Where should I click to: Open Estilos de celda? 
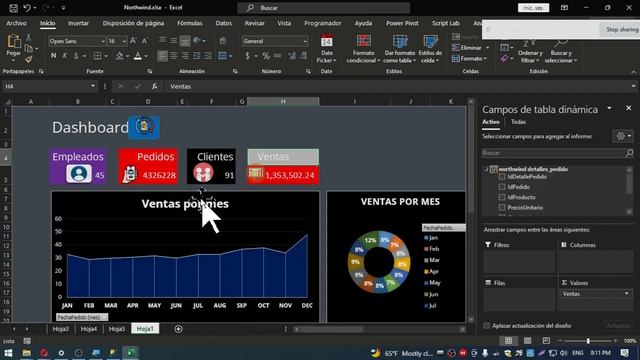tap(430, 48)
